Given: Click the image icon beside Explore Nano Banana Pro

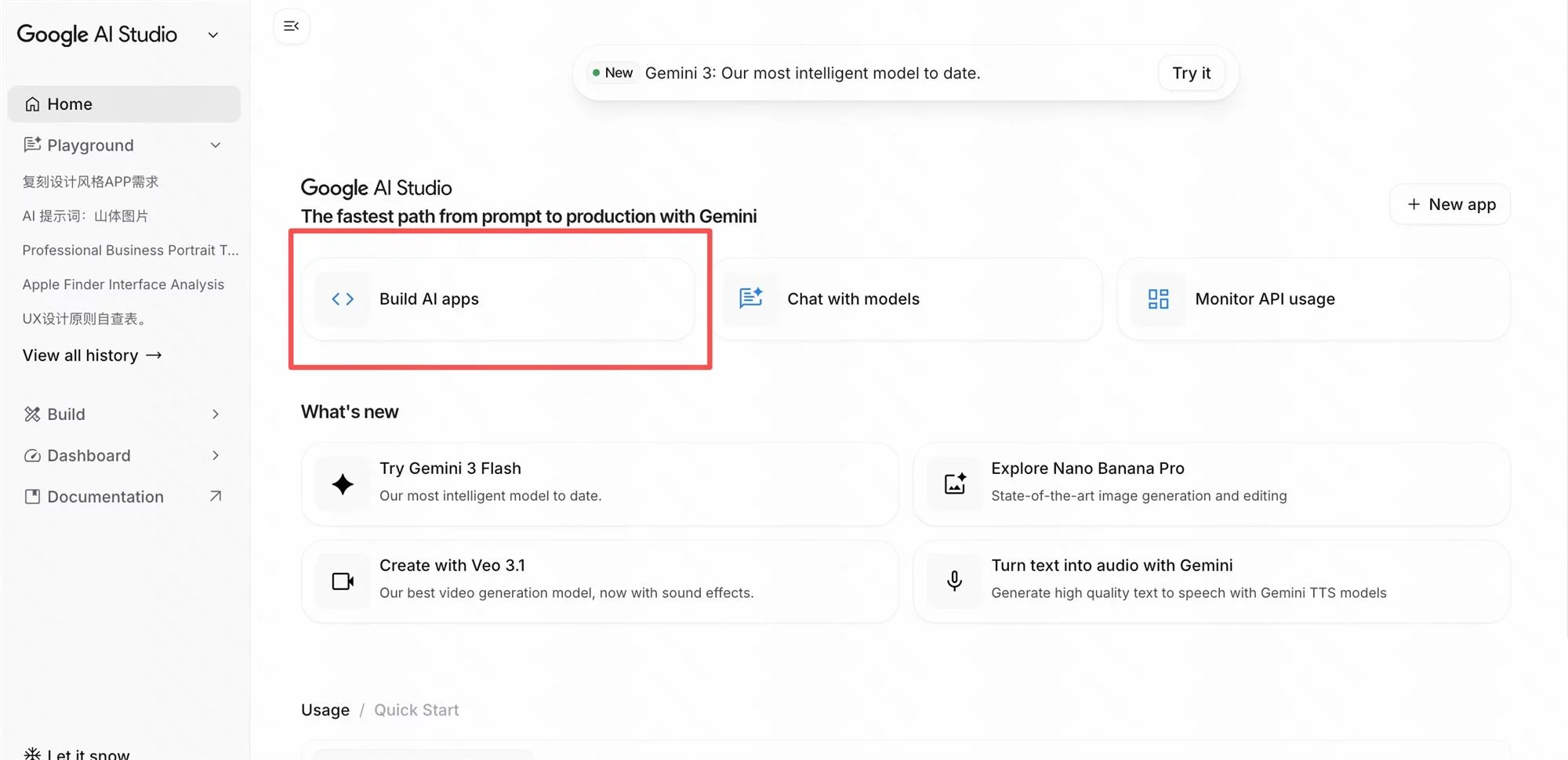Looking at the screenshot, I should pyautogui.click(x=954, y=484).
